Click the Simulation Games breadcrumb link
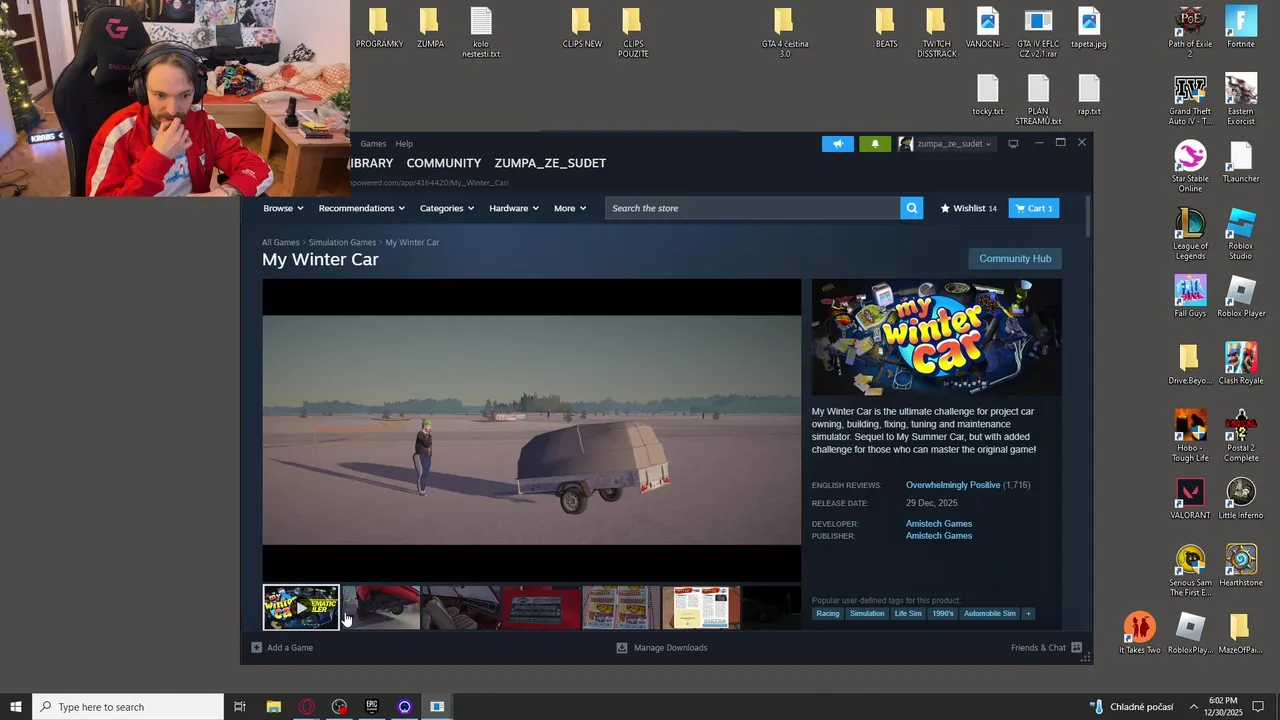1280x720 pixels. click(x=342, y=242)
